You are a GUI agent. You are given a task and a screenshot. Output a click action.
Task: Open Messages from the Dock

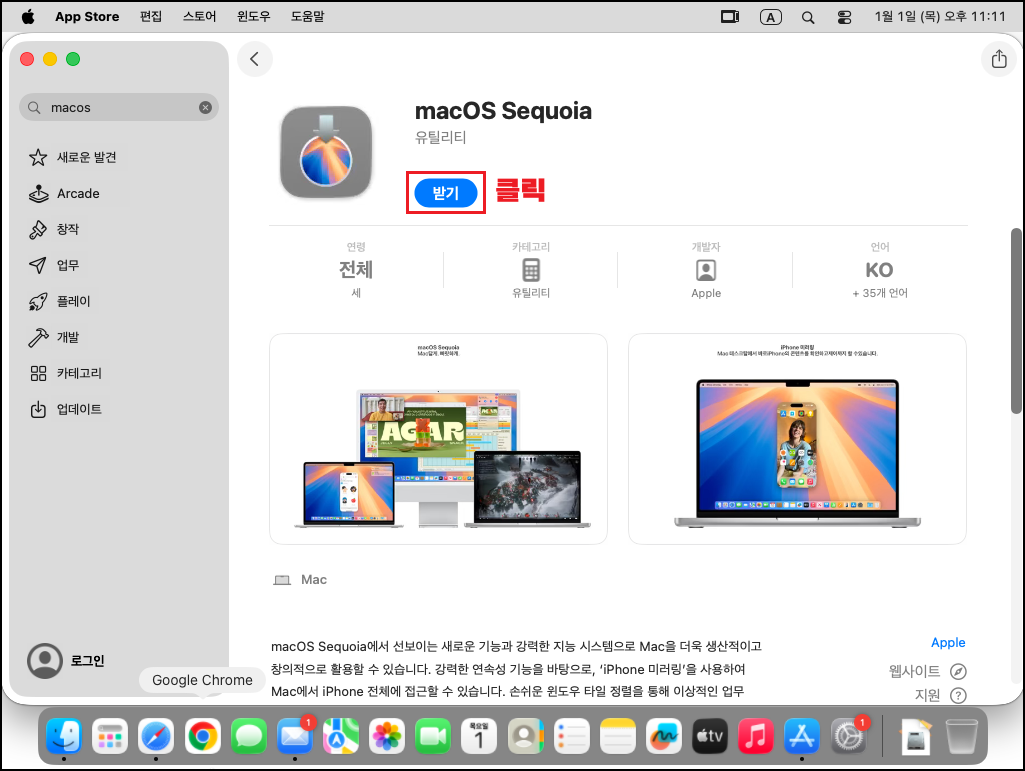(248, 736)
